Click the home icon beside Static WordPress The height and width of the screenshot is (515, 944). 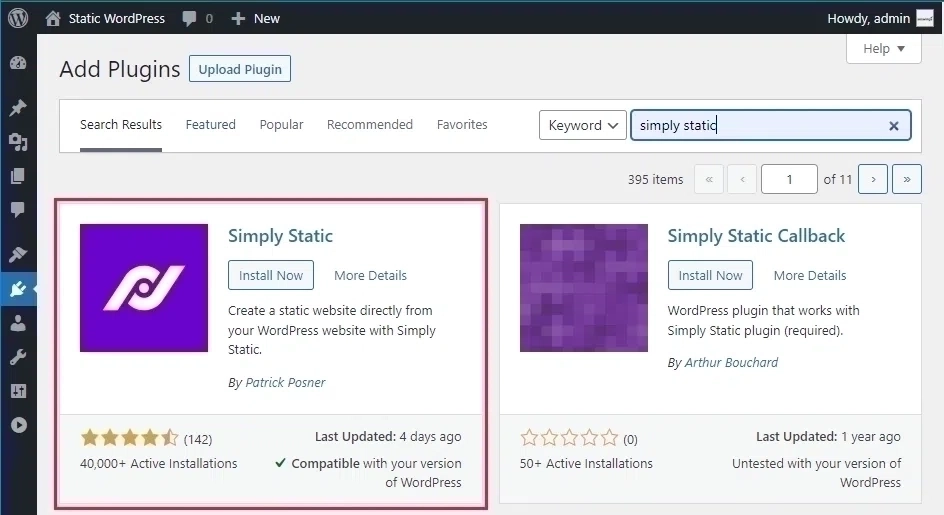click(53, 19)
